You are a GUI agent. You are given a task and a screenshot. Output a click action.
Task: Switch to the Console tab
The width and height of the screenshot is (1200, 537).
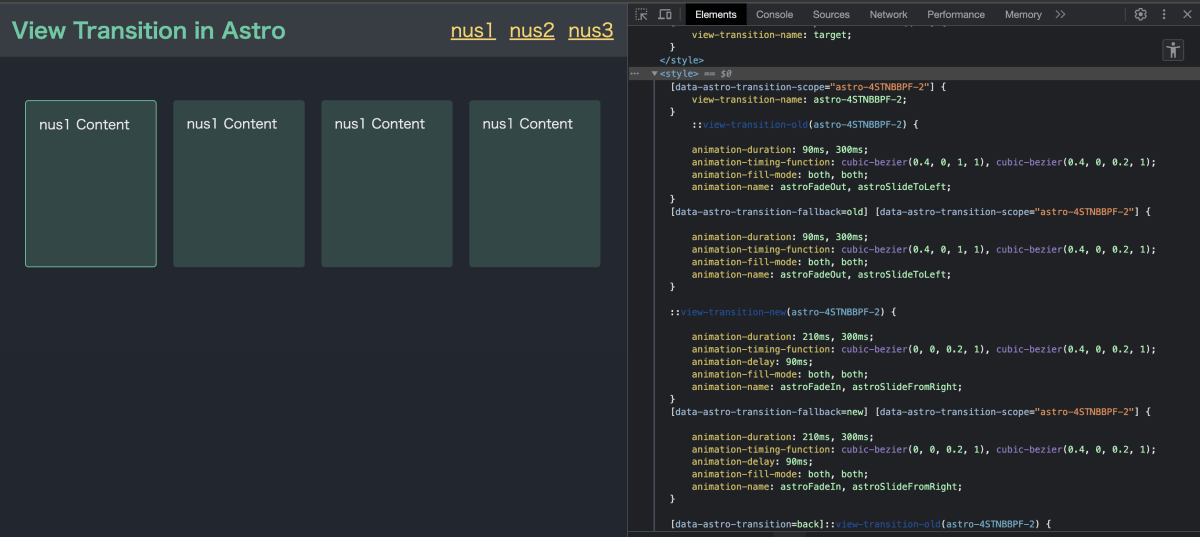(774, 14)
